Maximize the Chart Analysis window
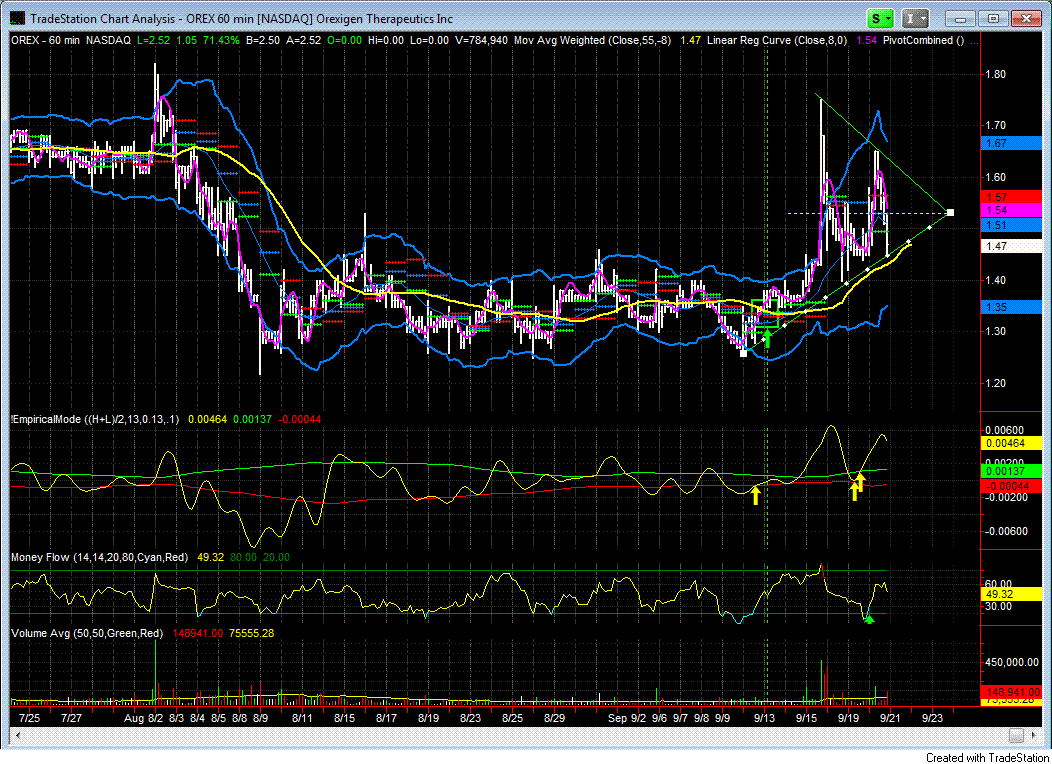 (994, 19)
